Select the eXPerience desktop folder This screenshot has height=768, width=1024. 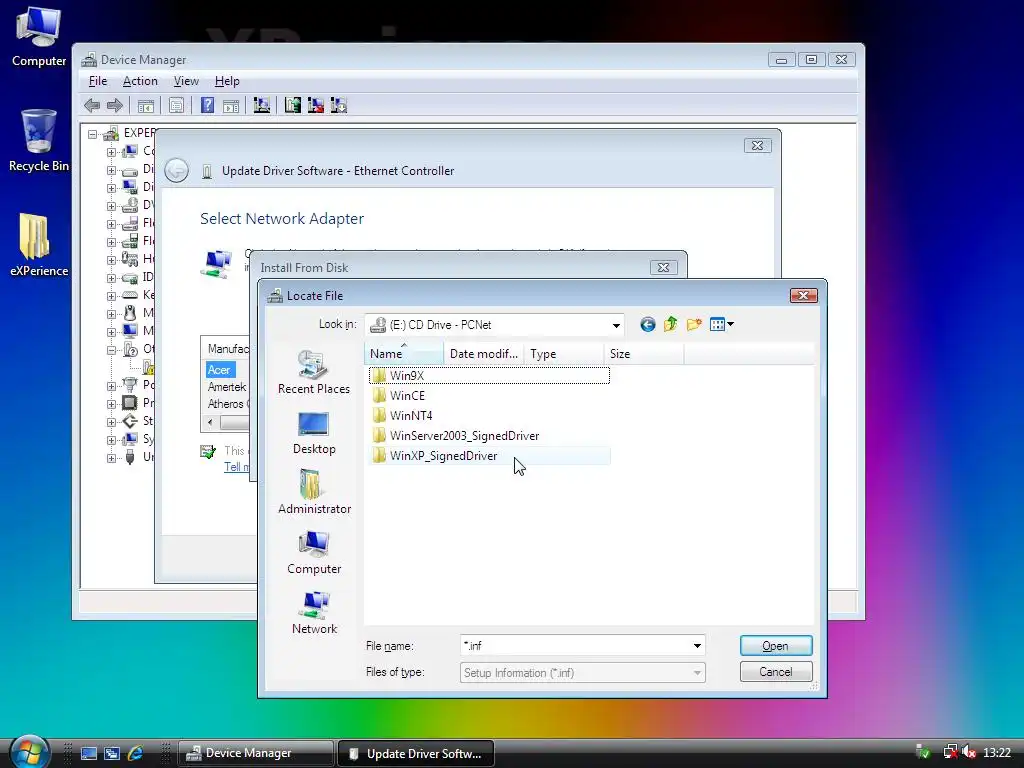[x=39, y=245]
